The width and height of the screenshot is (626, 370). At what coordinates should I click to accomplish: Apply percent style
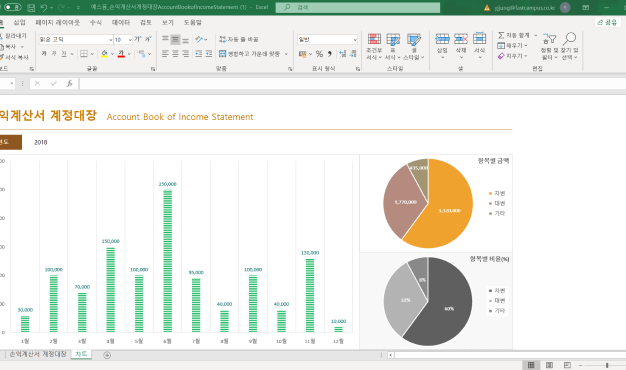[x=319, y=53]
